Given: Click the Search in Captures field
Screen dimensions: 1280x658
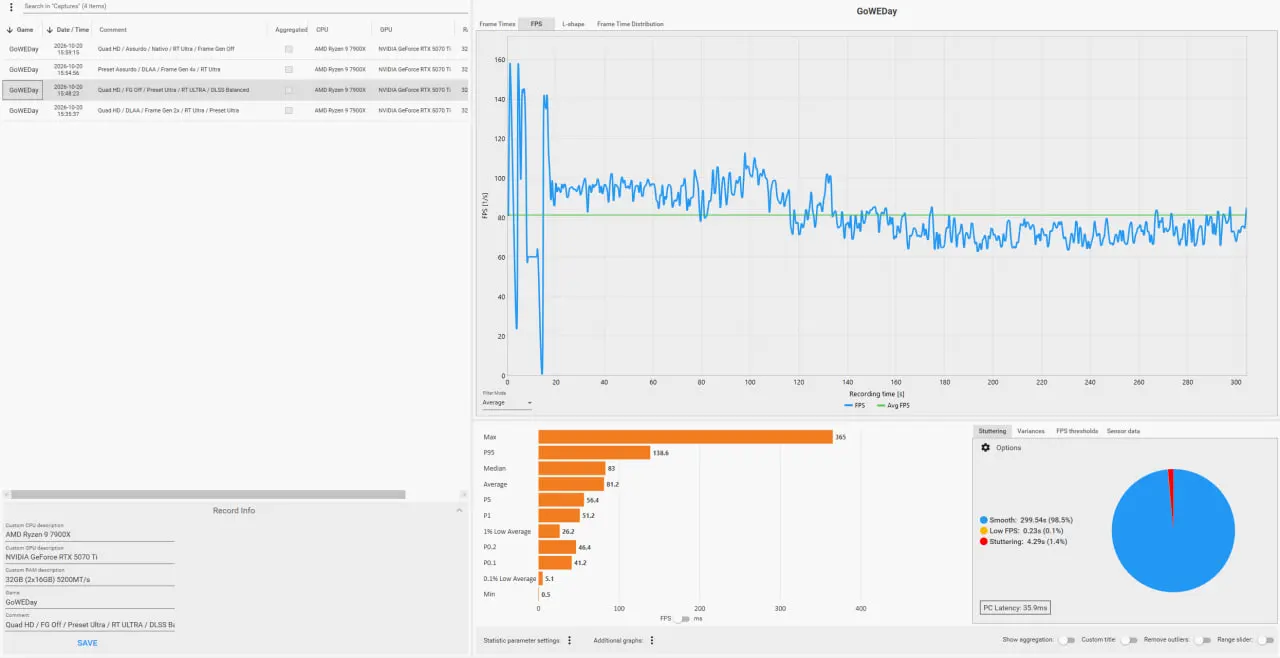Looking at the screenshot, I should pos(245,6).
